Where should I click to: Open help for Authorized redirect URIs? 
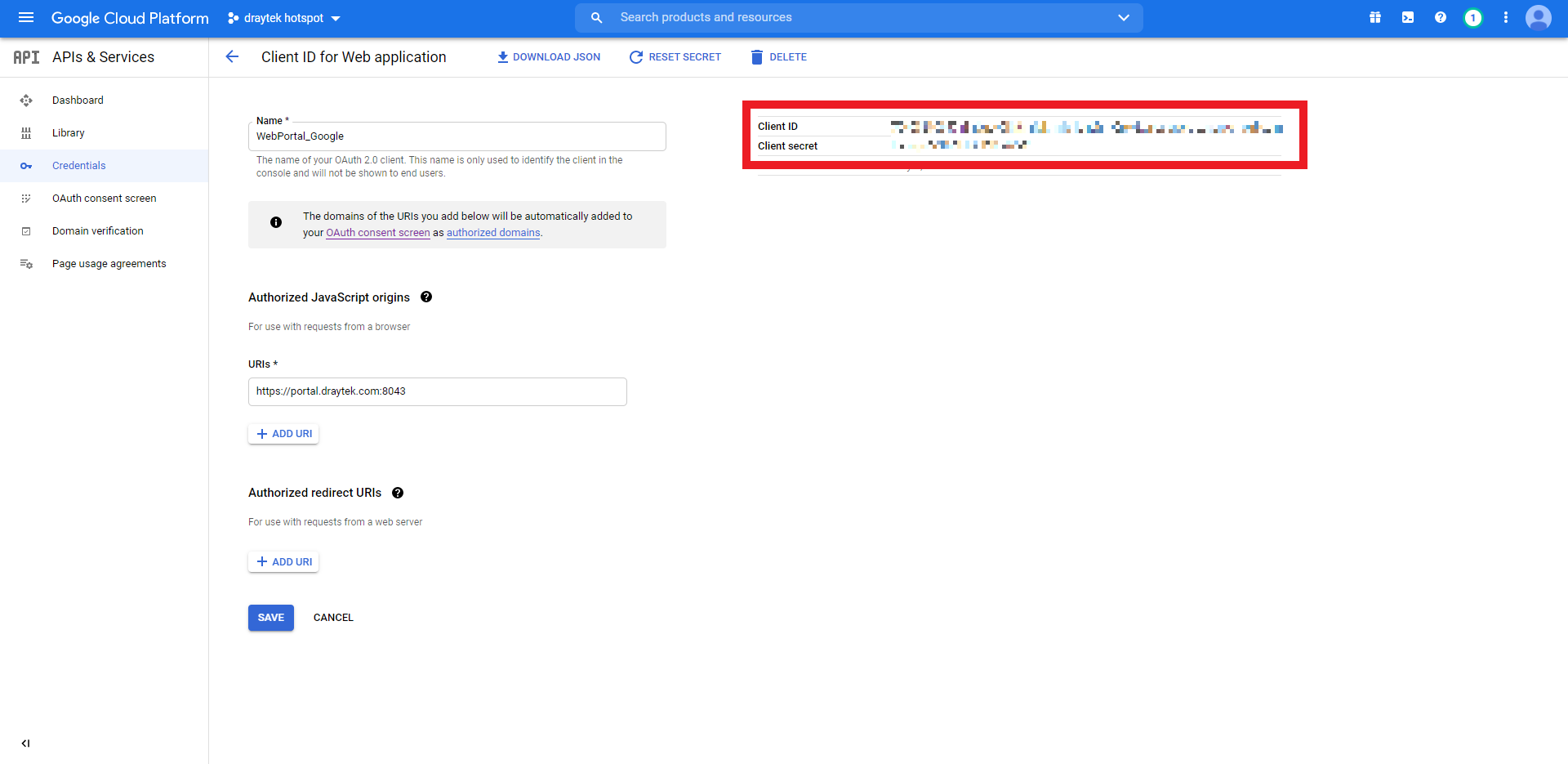[398, 493]
